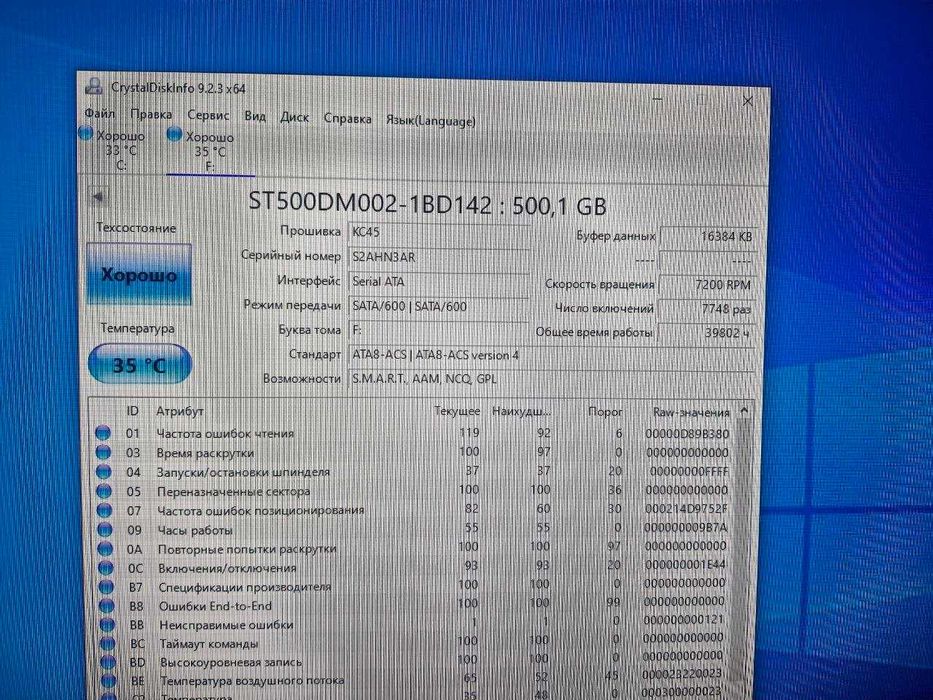933x700 pixels.
Task: Select the Запуски/остановки шпинделя row
Action: tap(412, 472)
